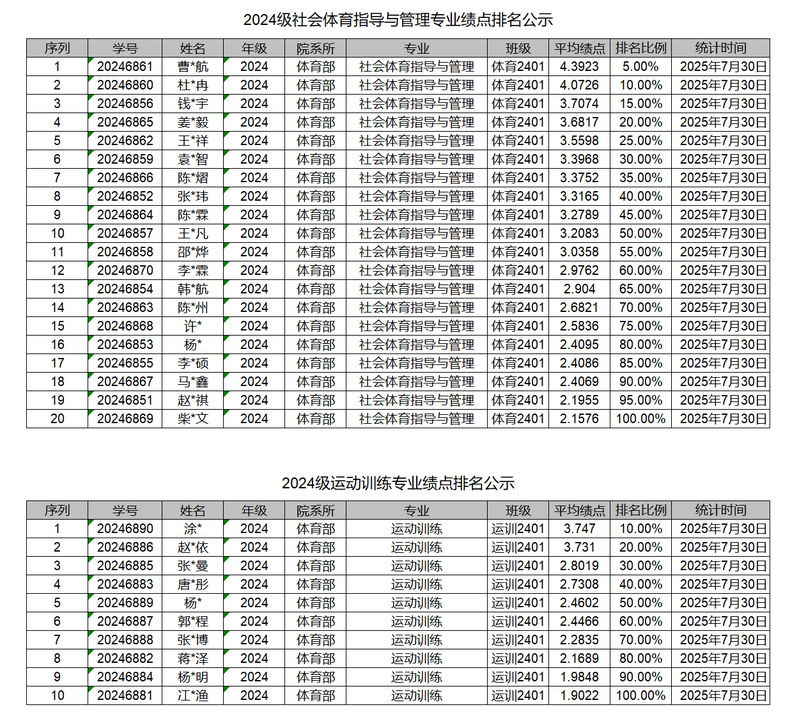Click the 统计时间 header in the second table
Viewport: 798px width, 721px height.
click(x=721, y=510)
